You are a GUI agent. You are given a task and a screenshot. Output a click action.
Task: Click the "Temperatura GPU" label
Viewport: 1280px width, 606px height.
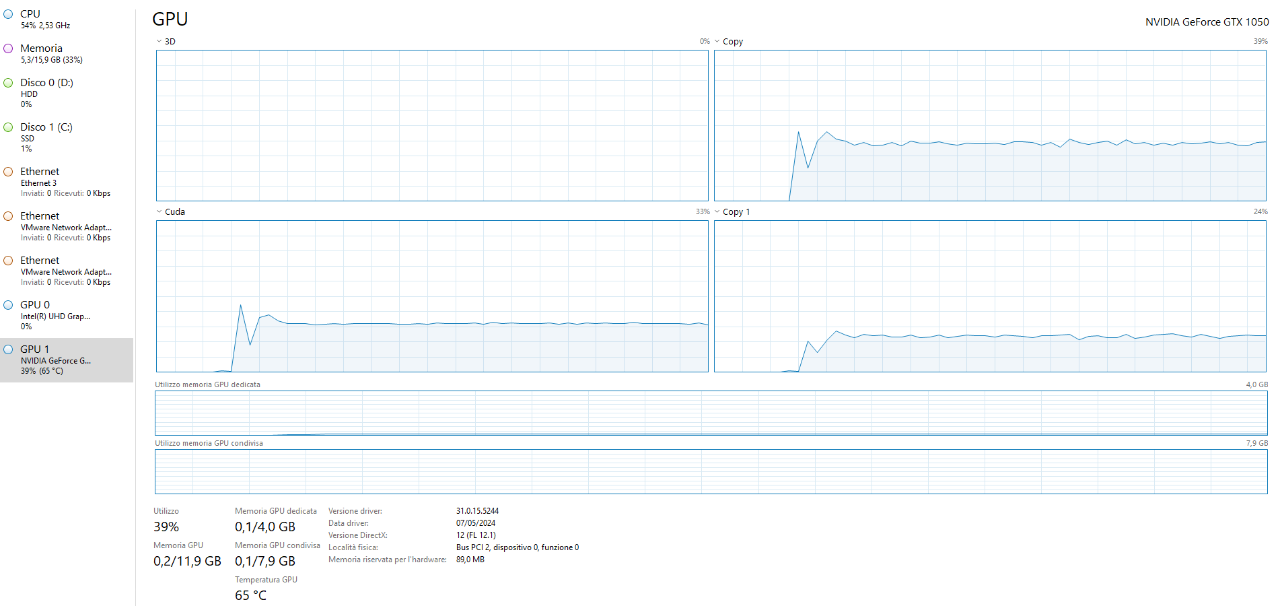(x=266, y=579)
